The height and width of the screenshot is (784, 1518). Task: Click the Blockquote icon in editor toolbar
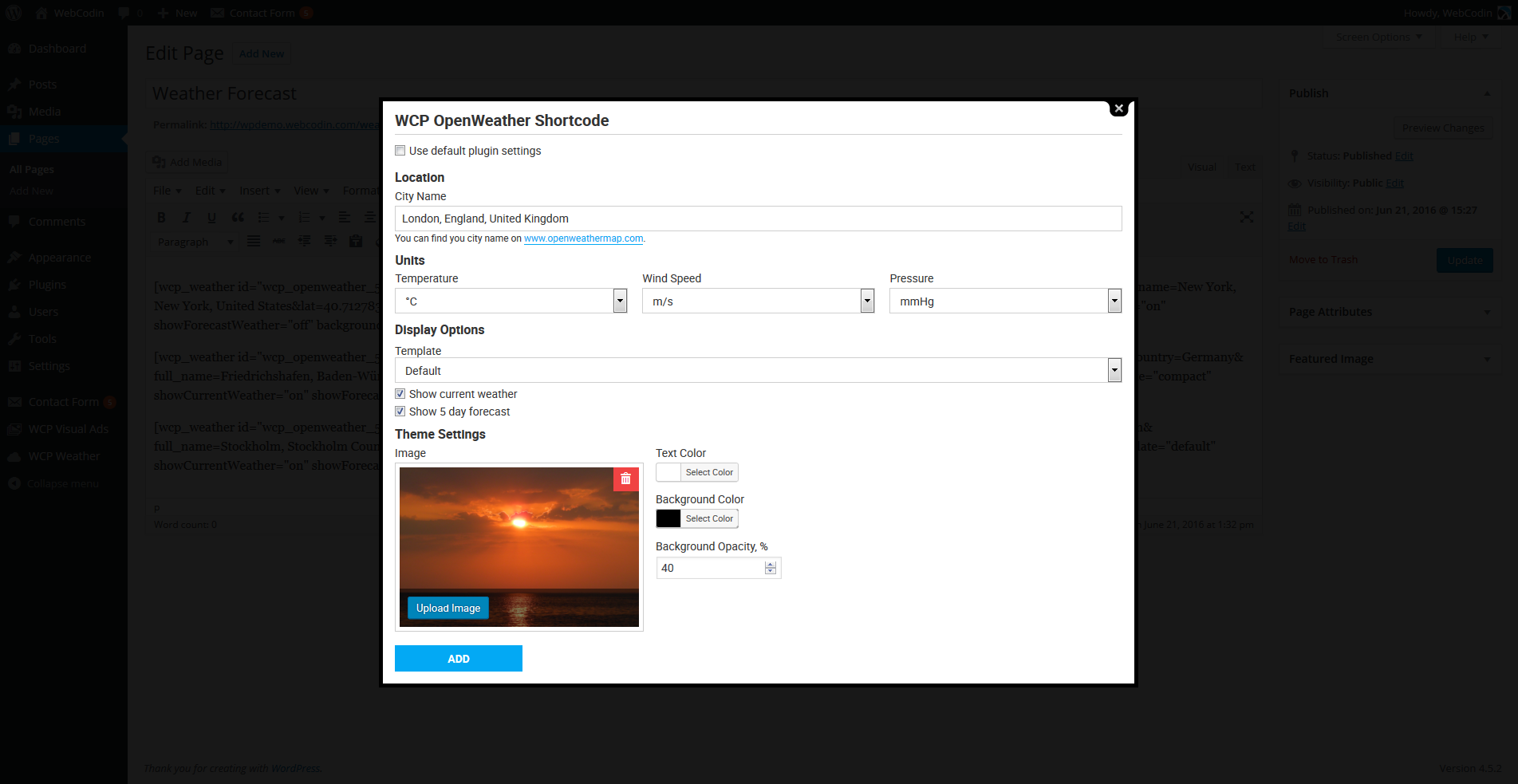tap(238, 217)
